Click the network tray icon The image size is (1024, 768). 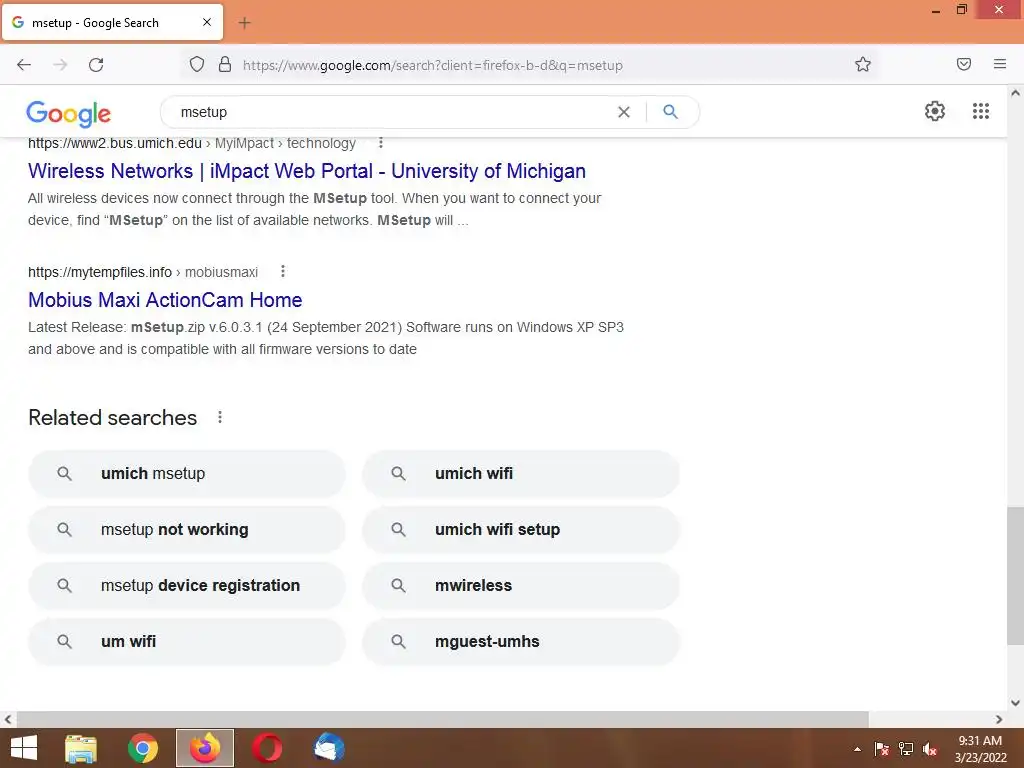click(906, 749)
